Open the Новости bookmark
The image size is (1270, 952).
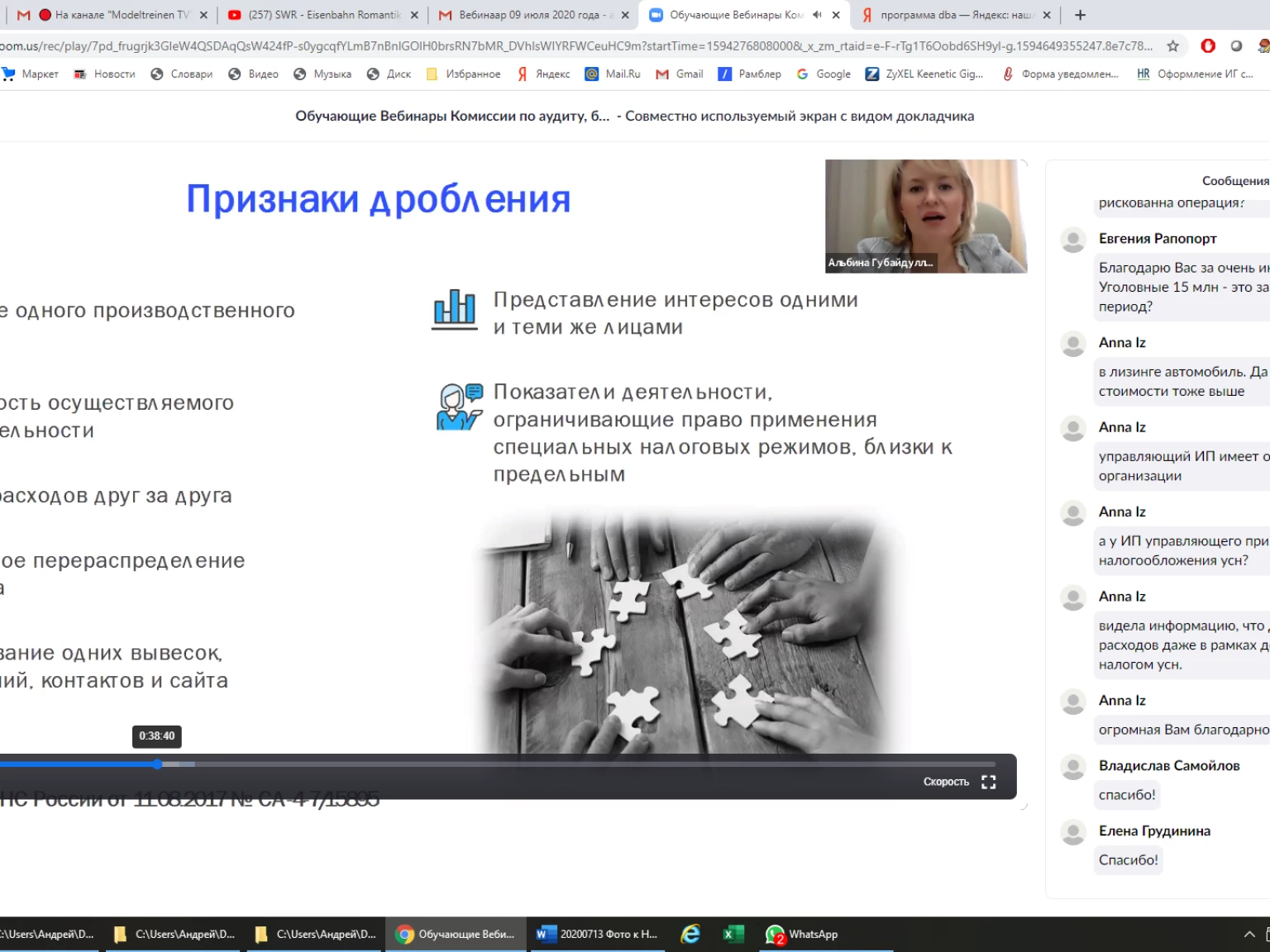pos(104,74)
